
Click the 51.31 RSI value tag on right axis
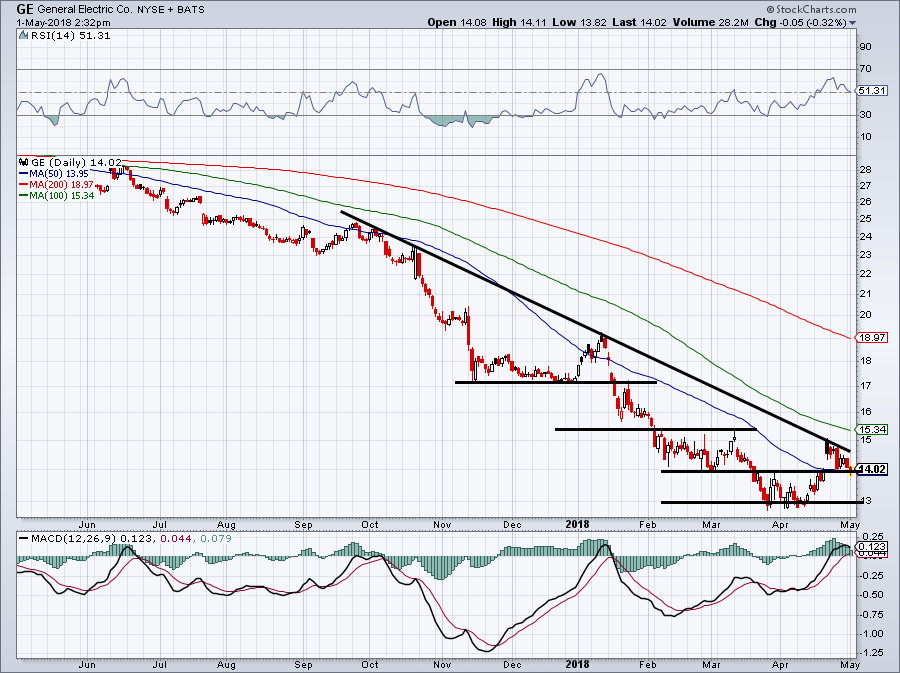[872, 91]
